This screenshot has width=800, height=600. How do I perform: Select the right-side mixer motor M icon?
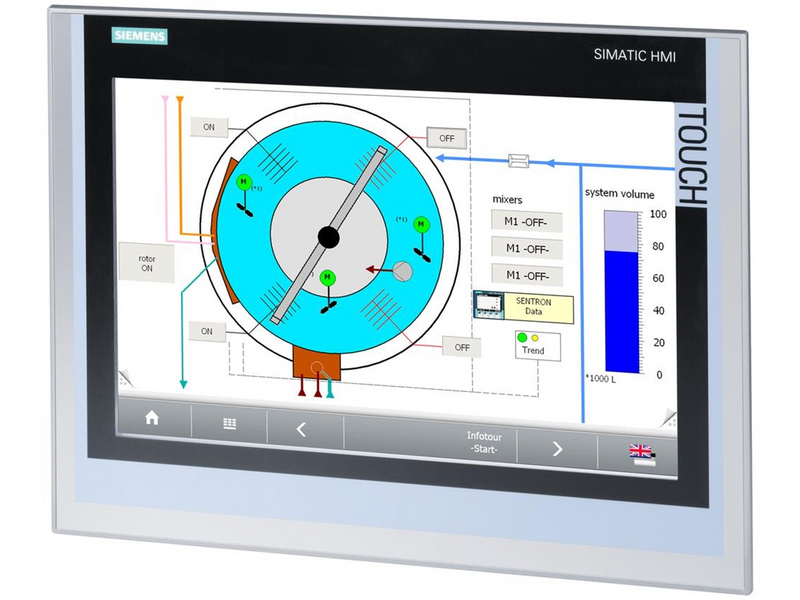click(x=421, y=224)
